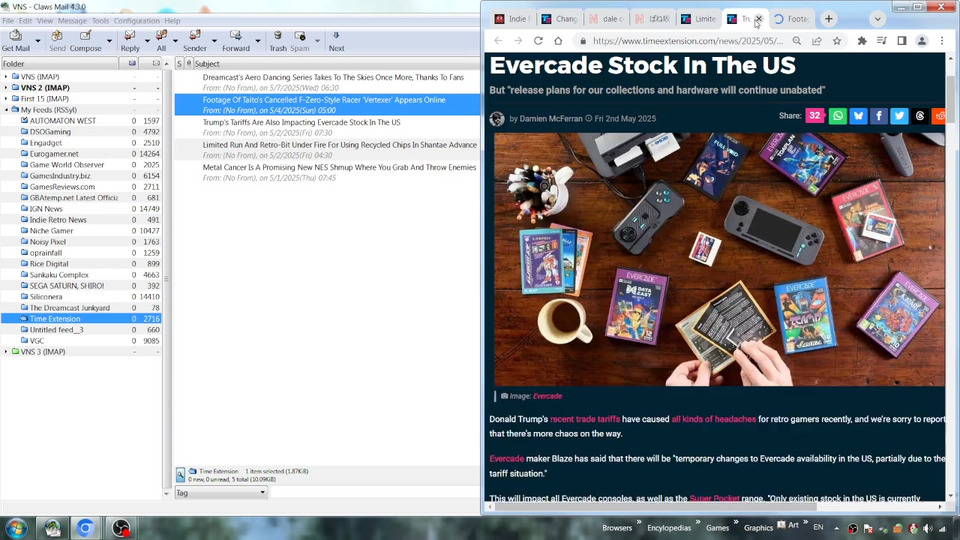This screenshot has width=960, height=540.
Task: Select Dreamcast's Aero Dancing Series message
Action: [327, 83]
